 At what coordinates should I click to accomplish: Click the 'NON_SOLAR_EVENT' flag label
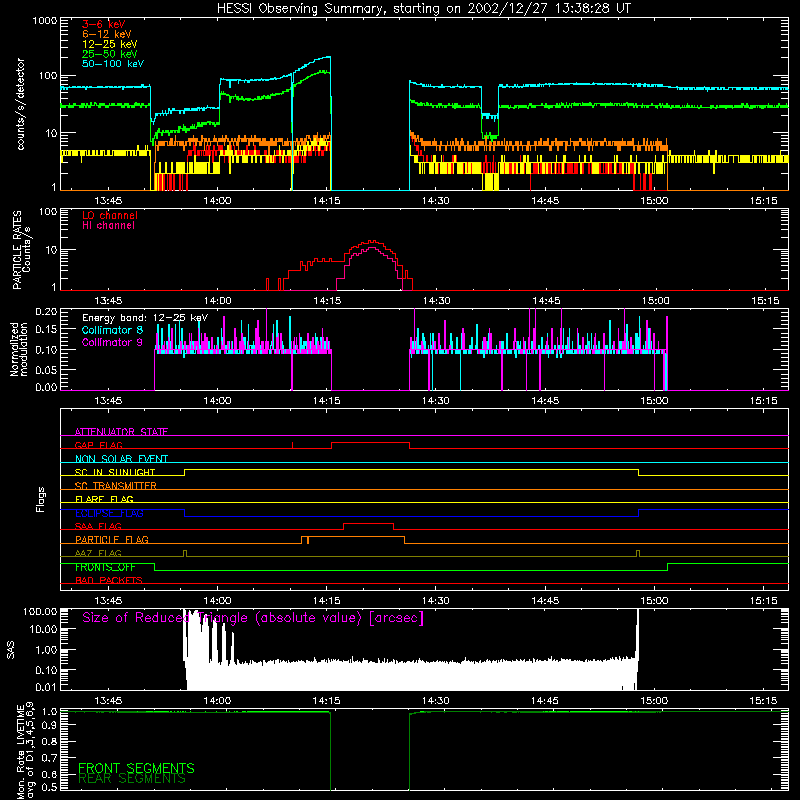[x=121, y=459]
